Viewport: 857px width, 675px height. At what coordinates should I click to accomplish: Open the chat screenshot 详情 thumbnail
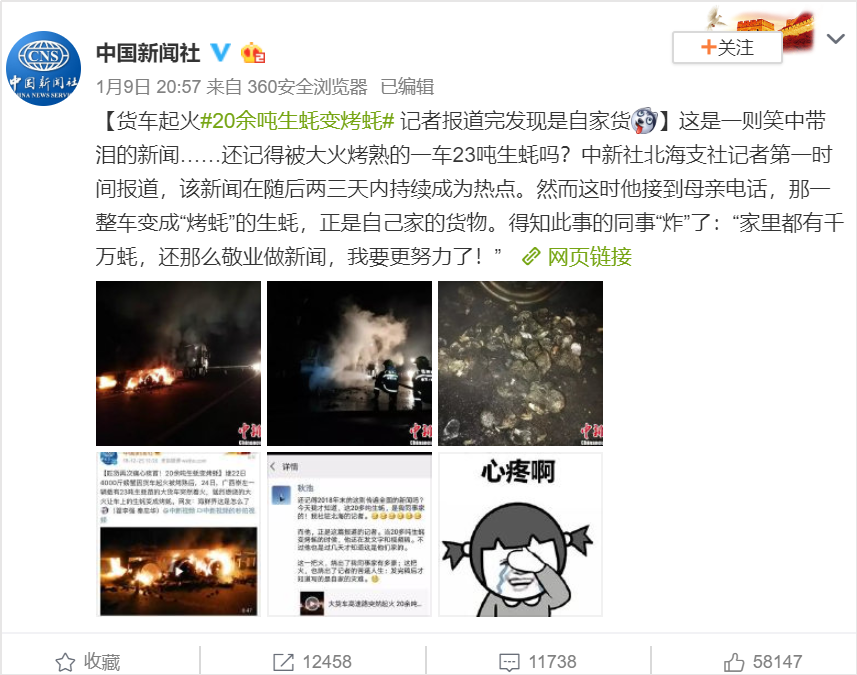click(x=349, y=535)
